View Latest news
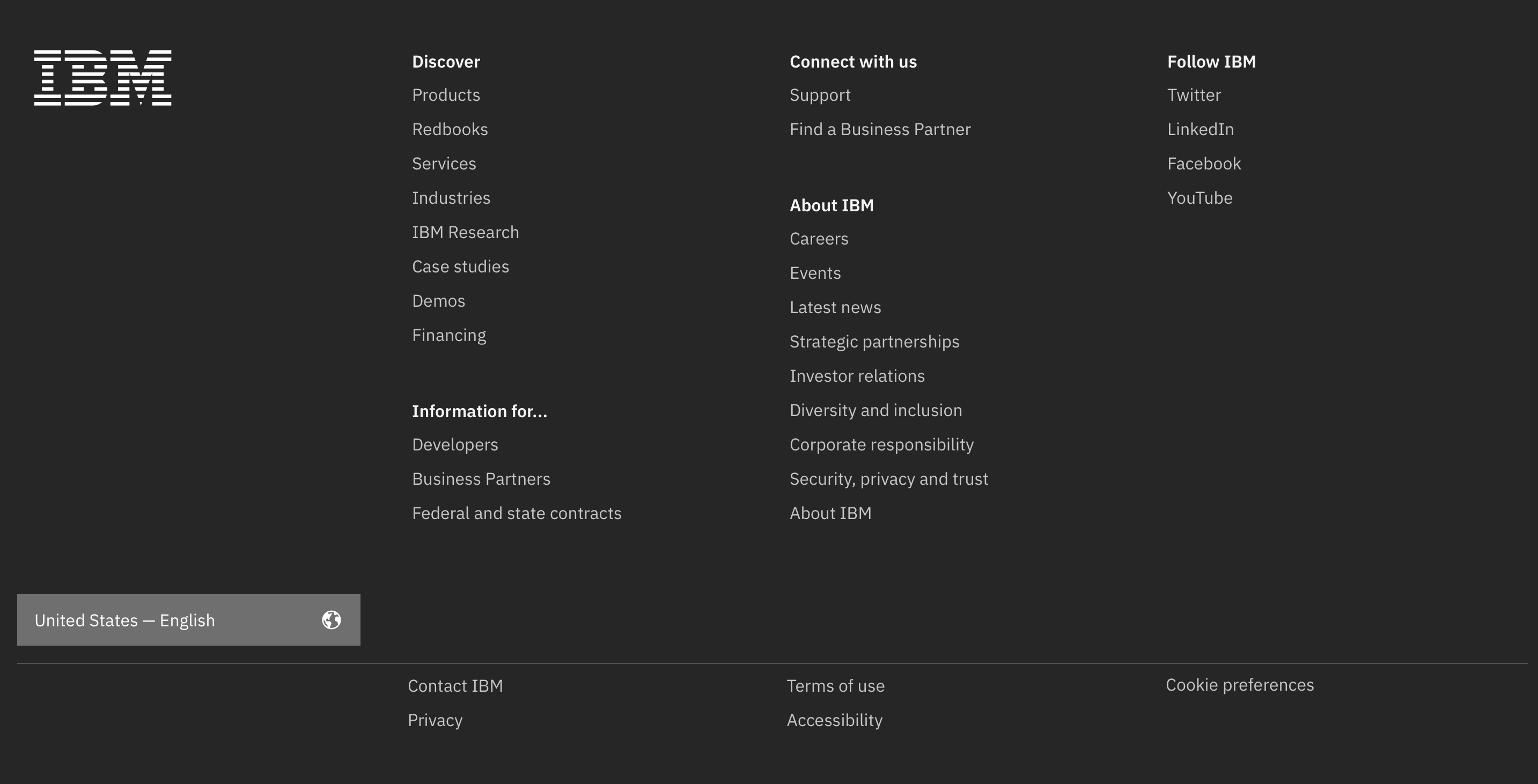Screen dimensions: 1538x784 point(835,307)
